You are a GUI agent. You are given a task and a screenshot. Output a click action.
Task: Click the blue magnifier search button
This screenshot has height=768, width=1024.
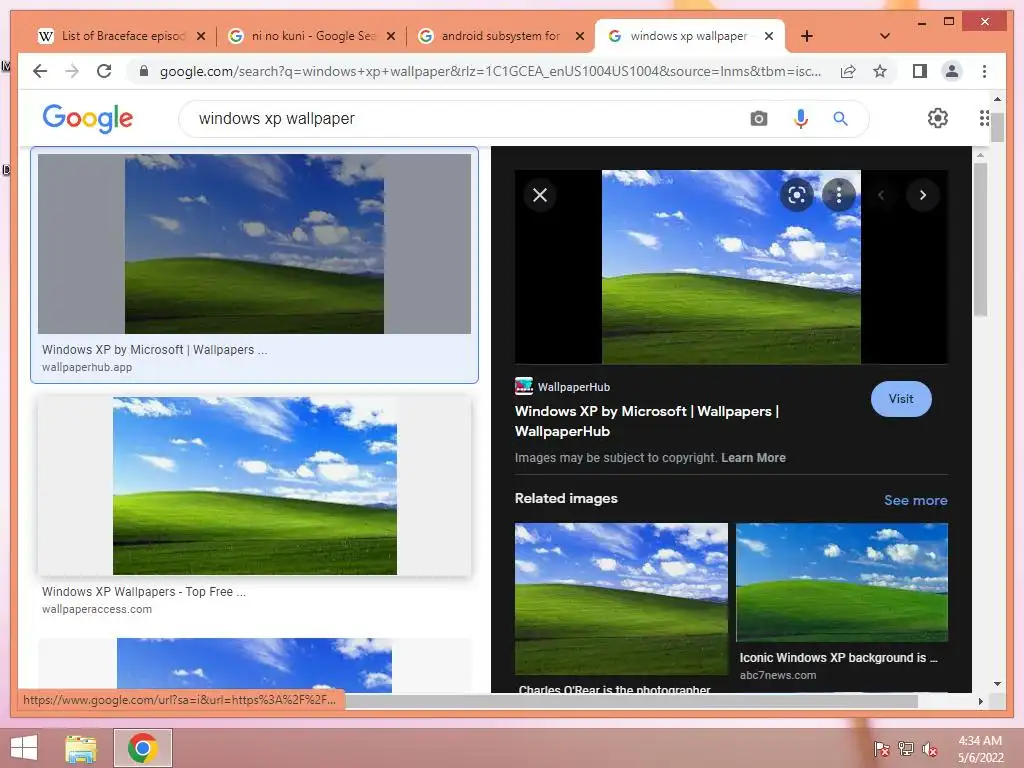pyautogui.click(x=840, y=118)
